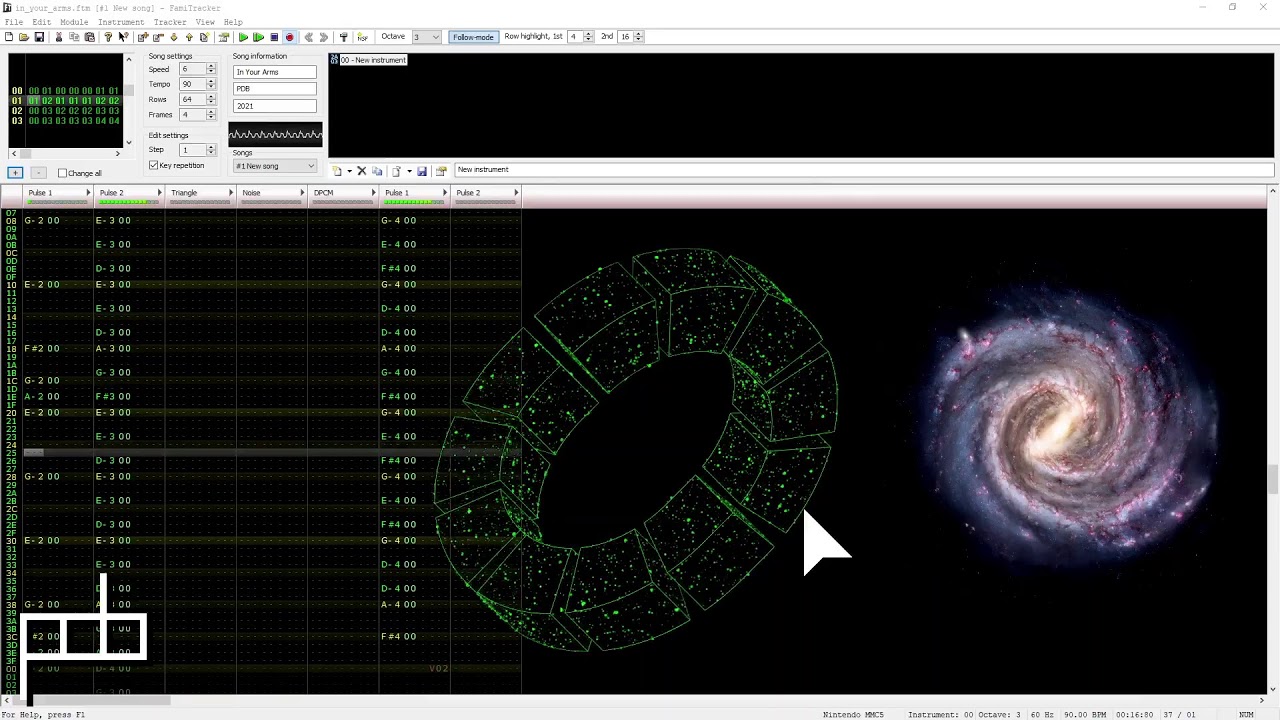
Task: Click the minus button below frame editor
Action: (x=38, y=173)
